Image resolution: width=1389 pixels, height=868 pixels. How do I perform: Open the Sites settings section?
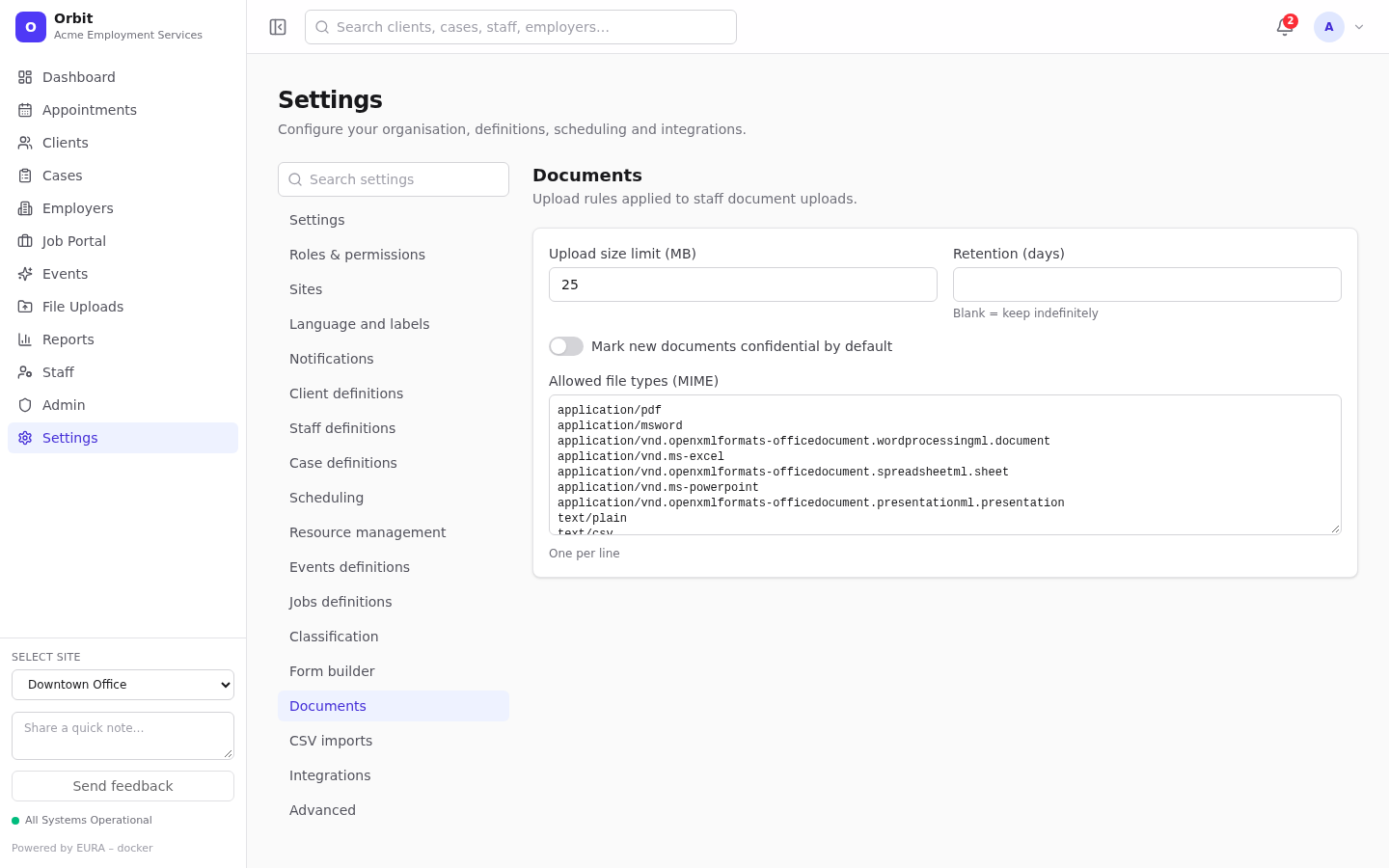coord(394,289)
